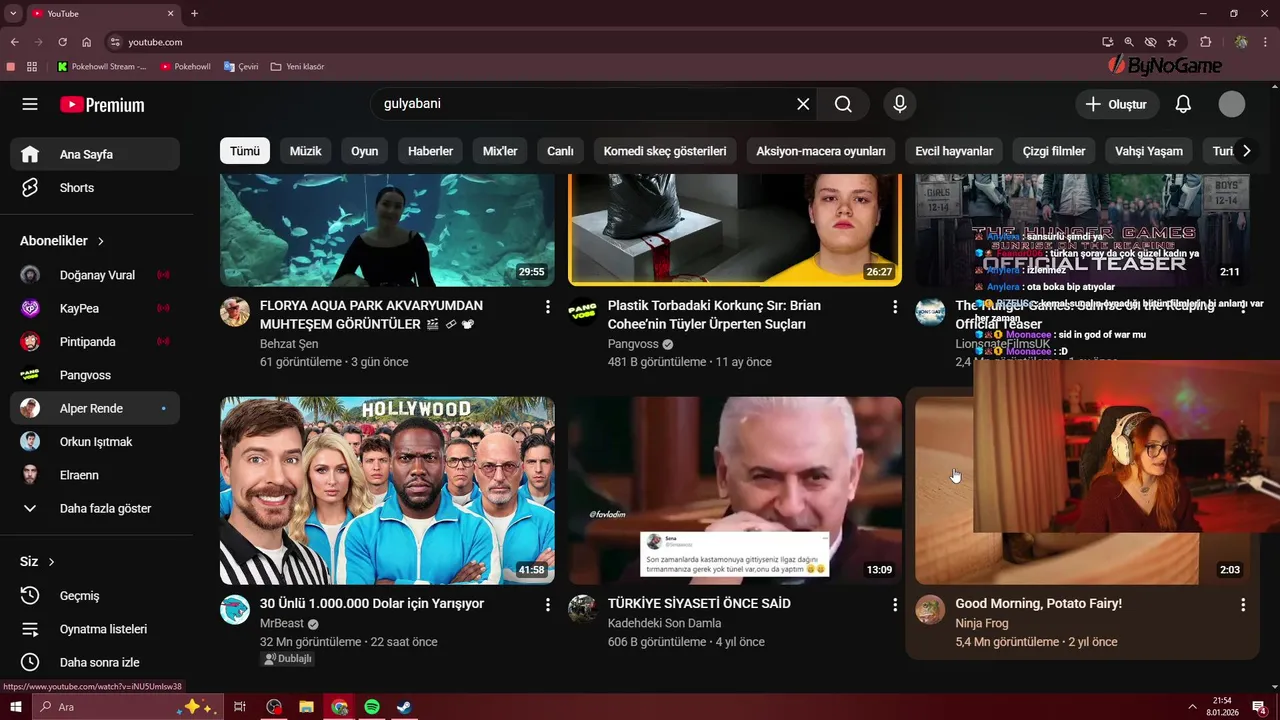Select the Canlı filter chip
Screen dimensions: 1280x720
coord(560,151)
